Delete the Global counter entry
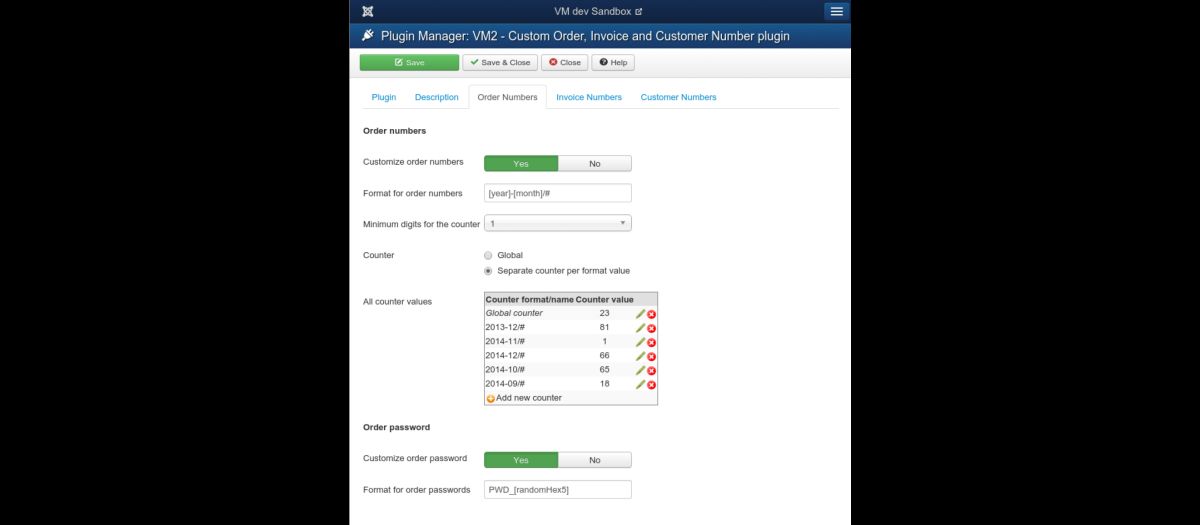The width and height of the screenshot is (1200, 525). click(652, 314)
